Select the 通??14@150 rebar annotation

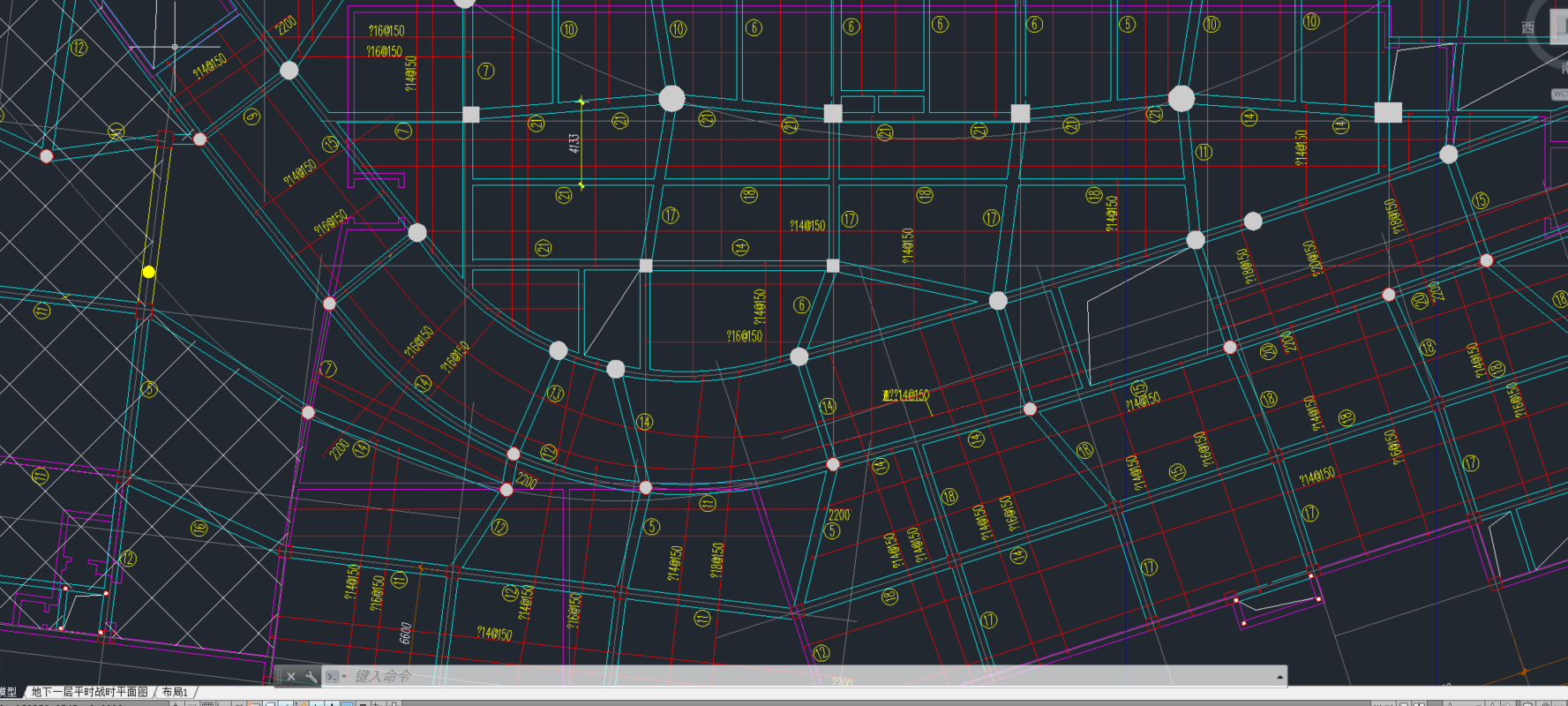(x=906, y=395)
